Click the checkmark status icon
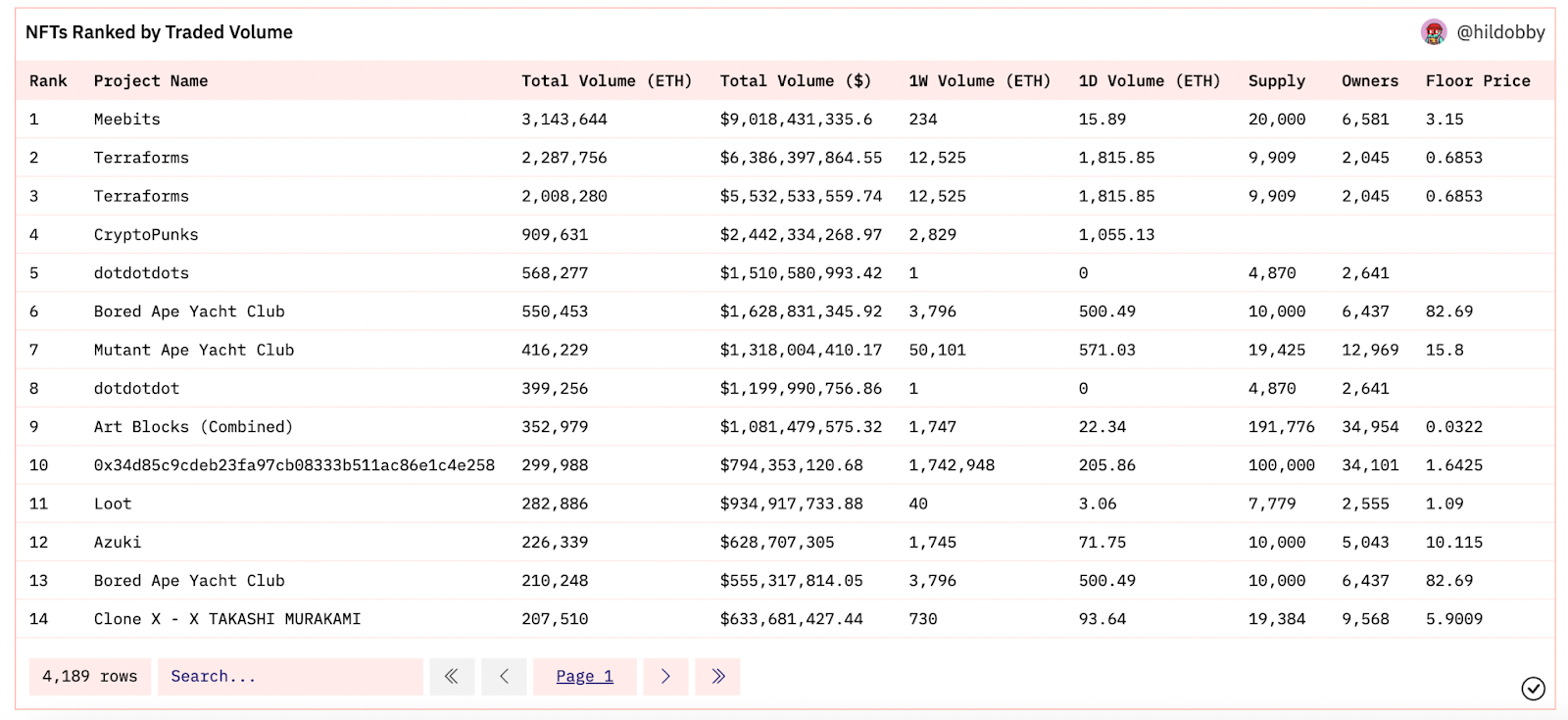 pyautogui.click(x=1533, y=689)
